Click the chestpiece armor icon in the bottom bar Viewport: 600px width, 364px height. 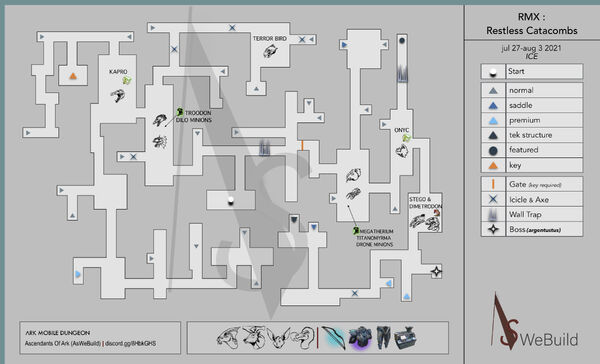(x=360, y=338)
